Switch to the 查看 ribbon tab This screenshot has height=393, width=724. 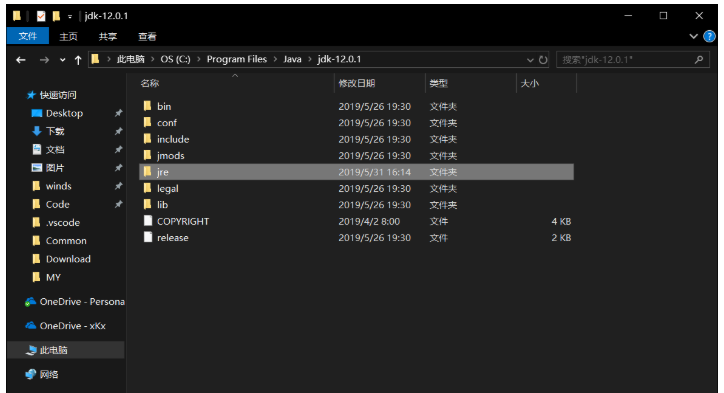pos(147,36)
